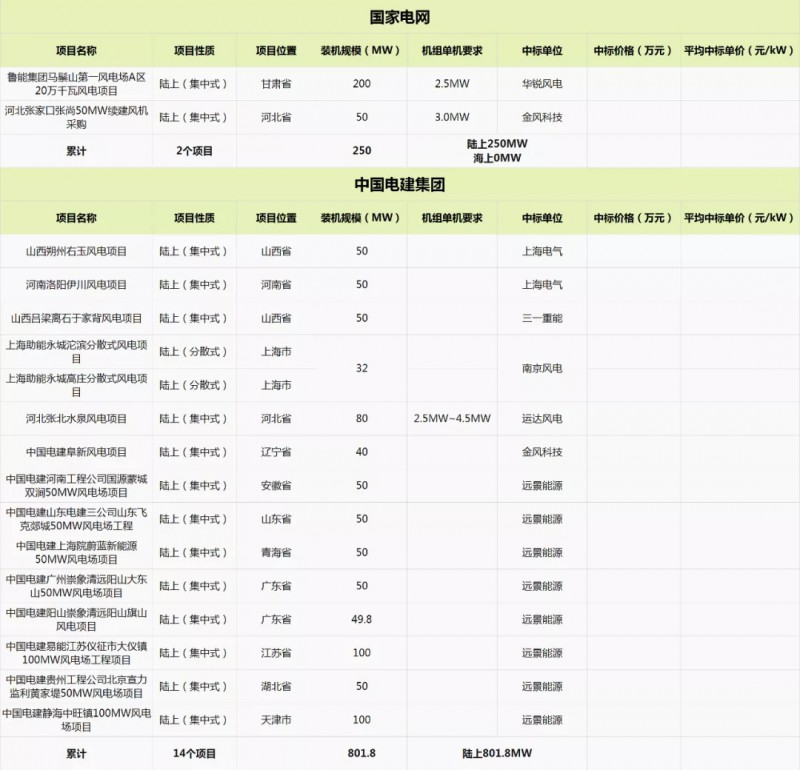Select 中标价格(万元) header in the 国家电网 table
Screen dimensions: 800x770
(x=633, y=51)
